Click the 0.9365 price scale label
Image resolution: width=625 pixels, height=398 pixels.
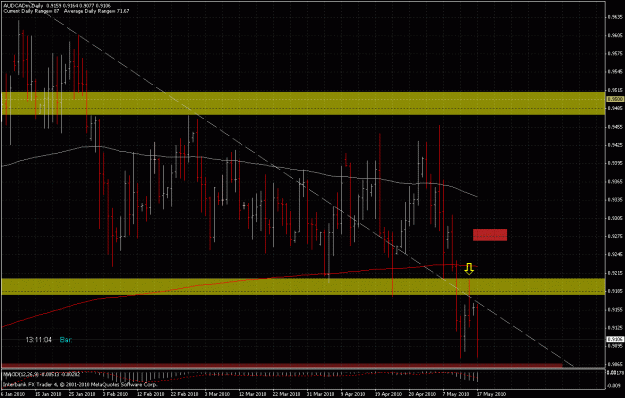coord(615,181)
